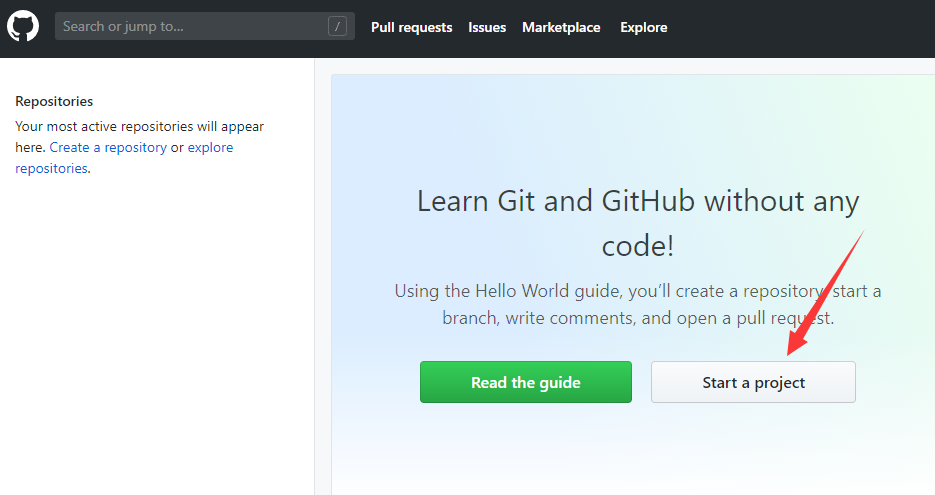
Task: Click the GitHub Octocat logo
Action: tap(23, 26)
